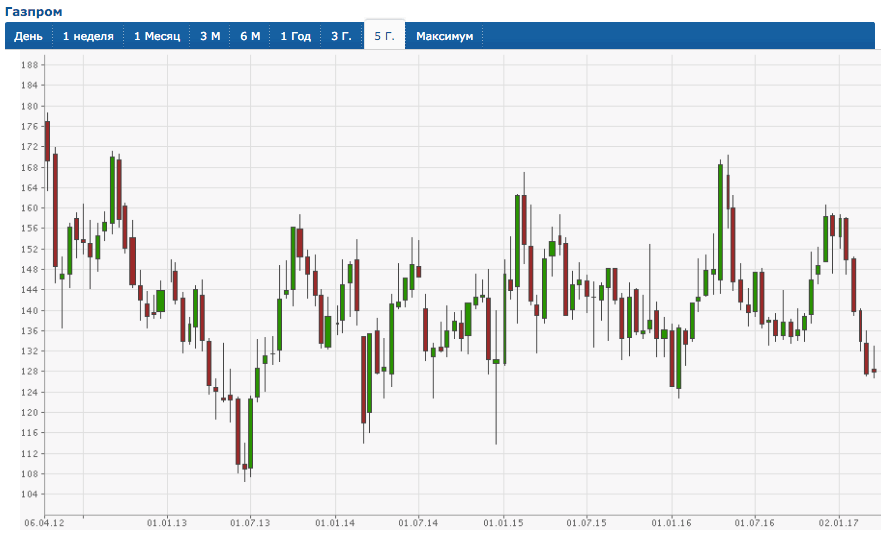Show the 1 Месяц chart range
Screen dimensions: 881x534
(x=157, y=36)
